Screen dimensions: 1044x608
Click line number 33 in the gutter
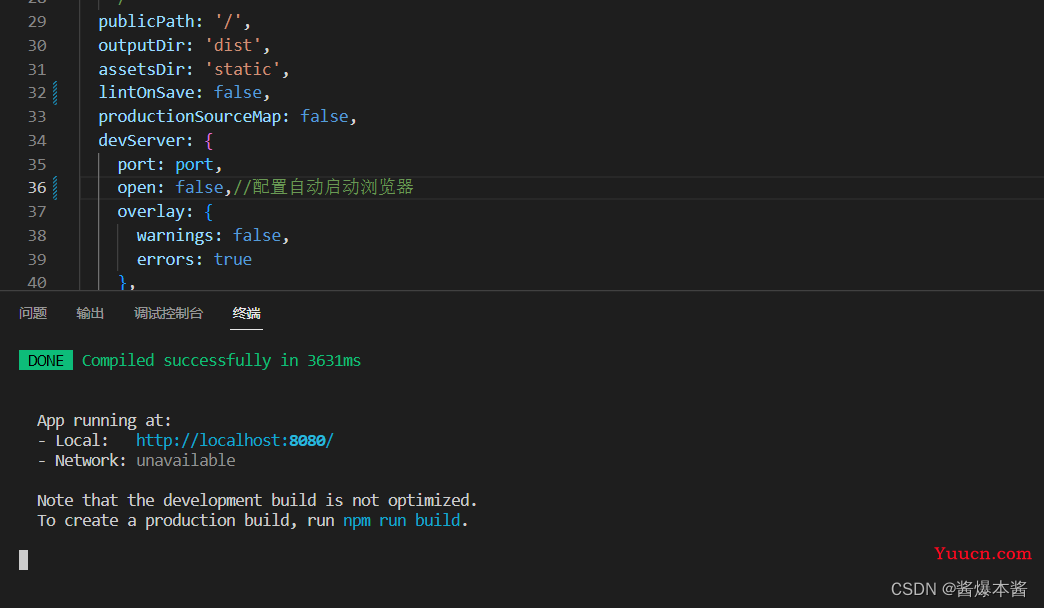click(x=37, y=117)
